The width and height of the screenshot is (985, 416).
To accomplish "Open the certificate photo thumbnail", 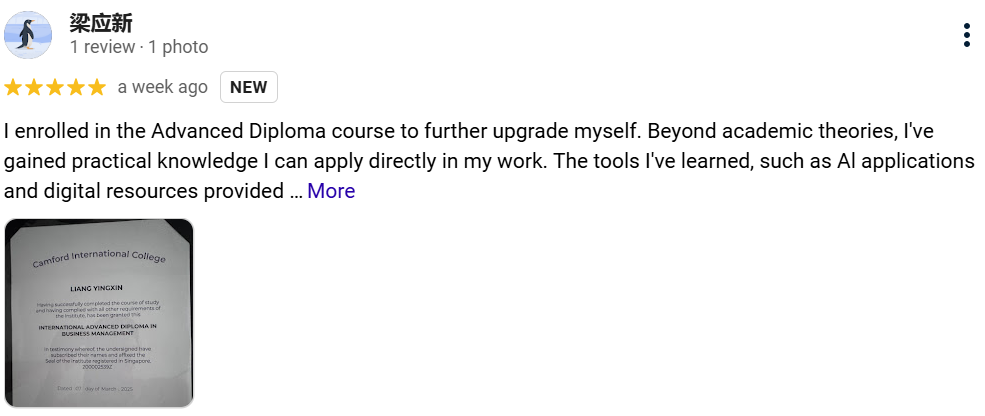I will [99, 313].
